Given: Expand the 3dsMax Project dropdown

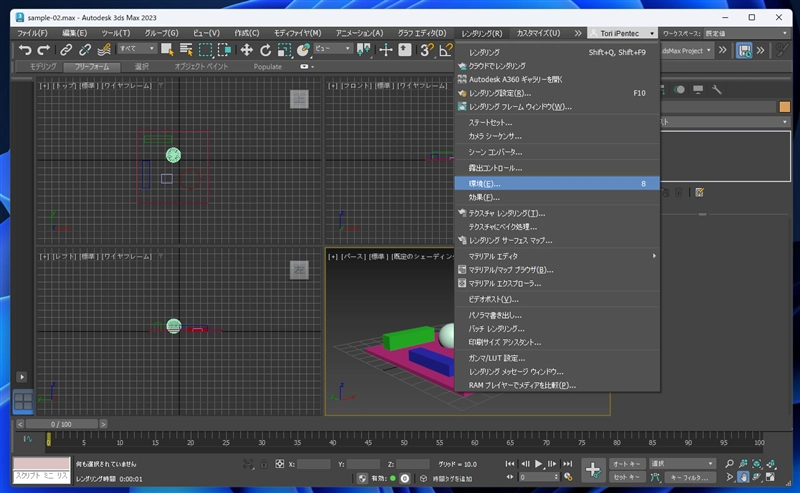Looking at the screenshot, I should tap(686, 51).
